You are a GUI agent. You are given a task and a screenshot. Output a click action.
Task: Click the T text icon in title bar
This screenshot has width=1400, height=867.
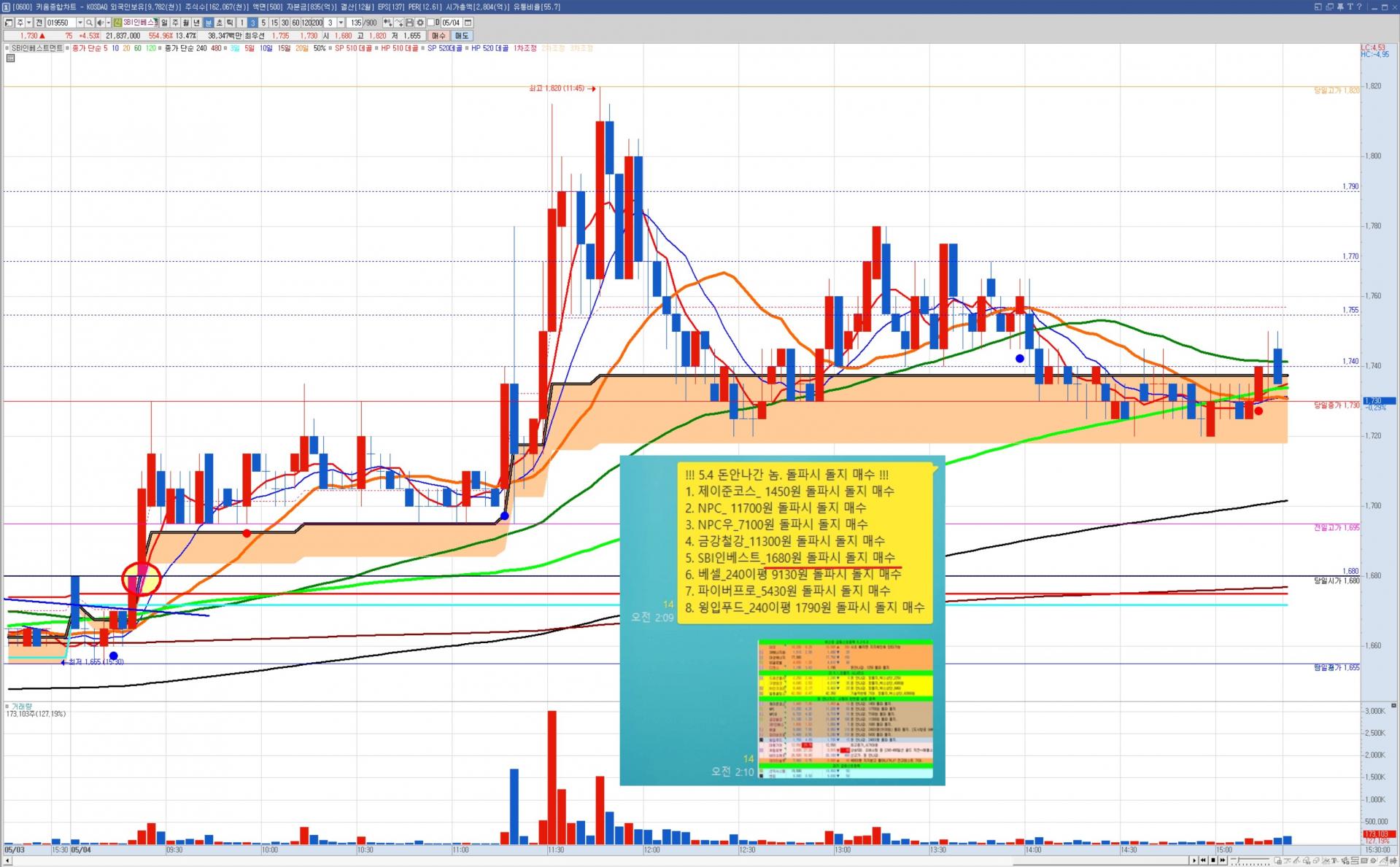pyautogui.click(x=1350, y=7)
